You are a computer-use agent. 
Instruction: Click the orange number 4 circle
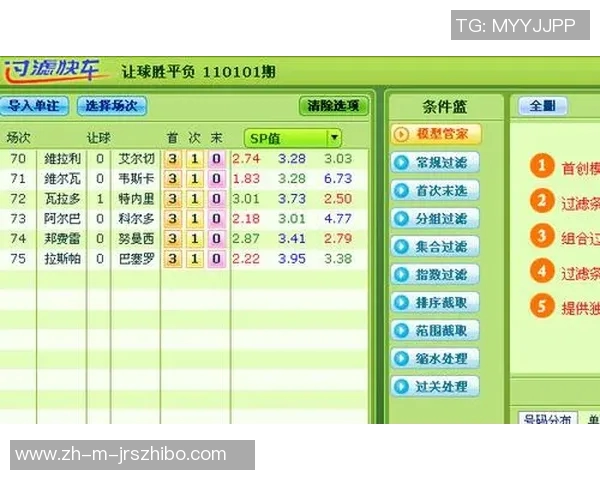tap(542, 271)
